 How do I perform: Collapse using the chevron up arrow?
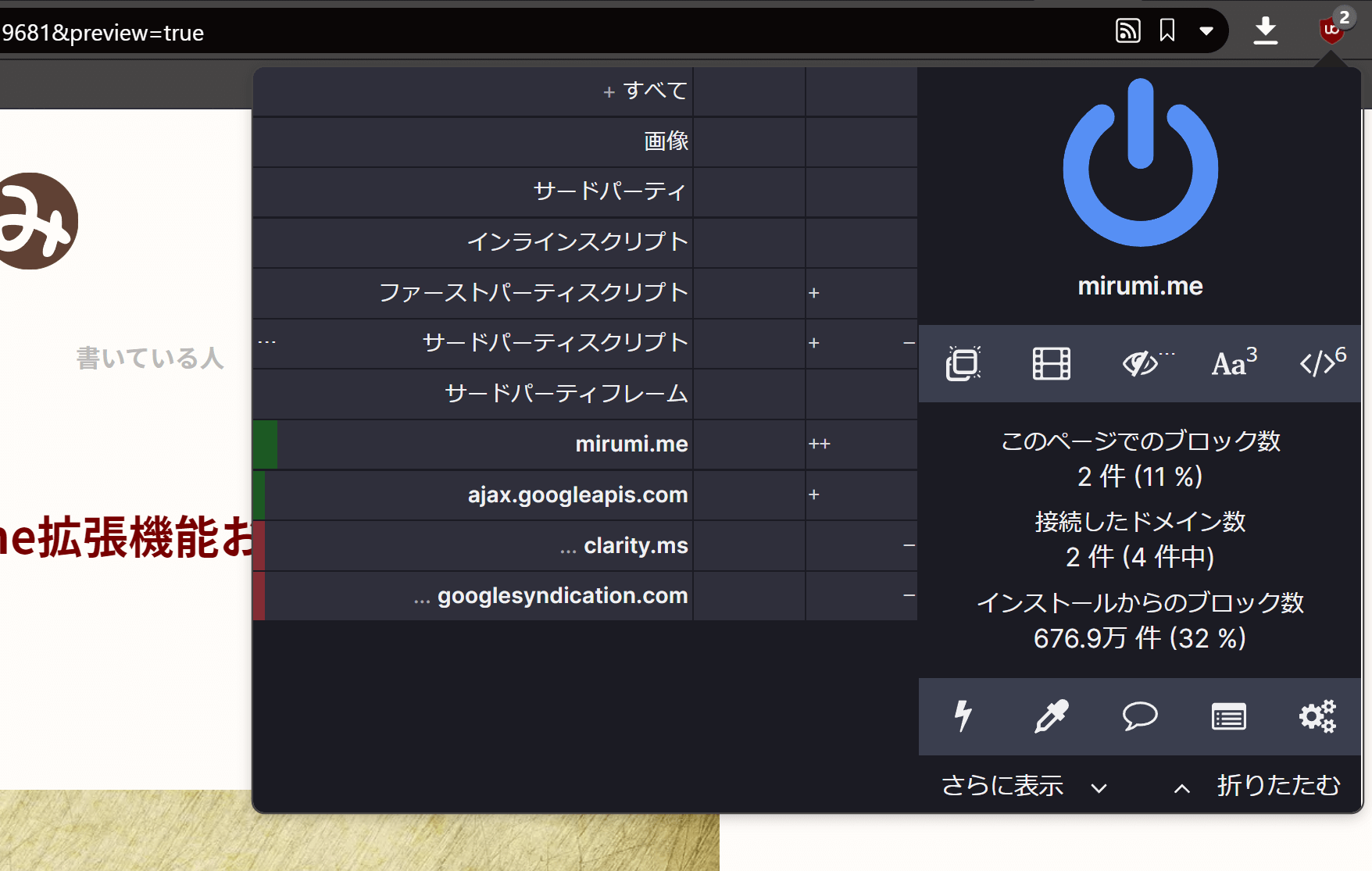[1182, 788]
